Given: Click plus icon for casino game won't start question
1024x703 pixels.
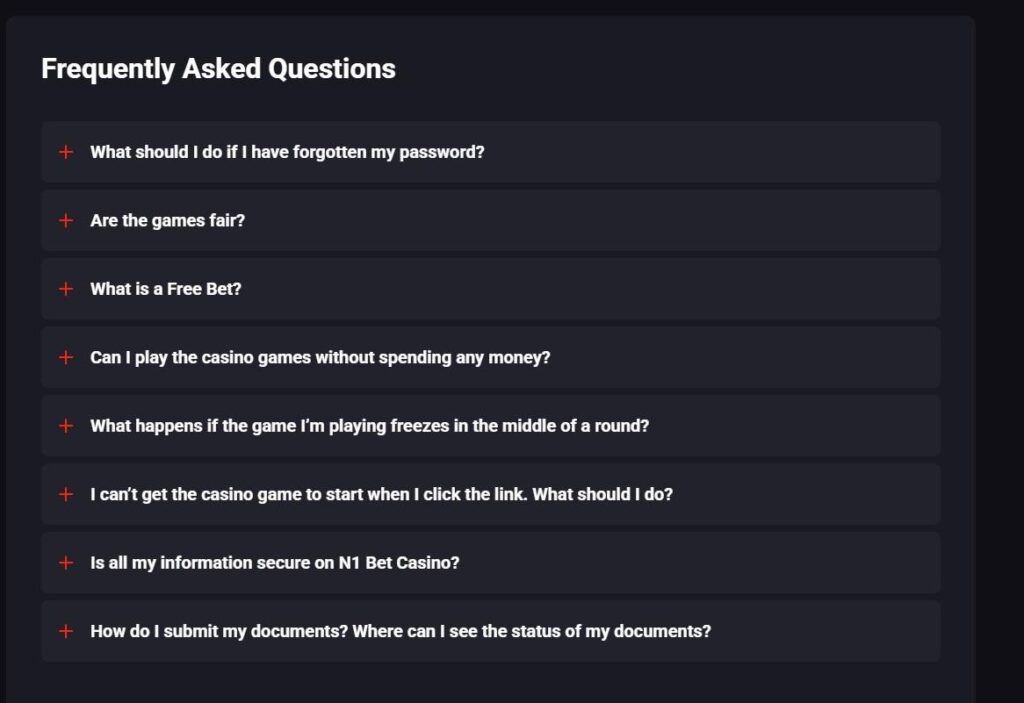Looking at the screenshot, I should click(66, 494).
